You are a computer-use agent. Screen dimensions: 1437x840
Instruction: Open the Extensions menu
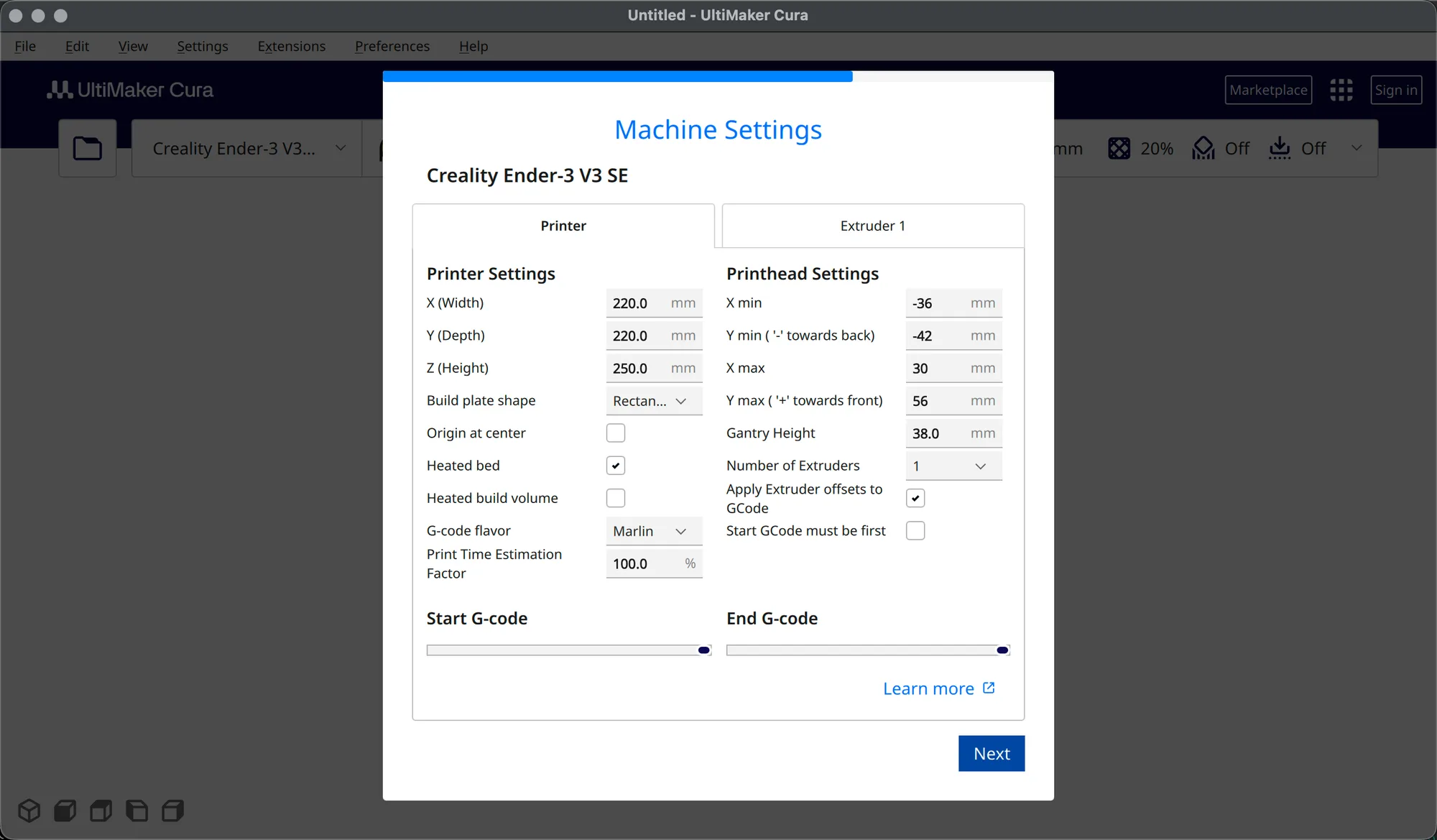291,46
